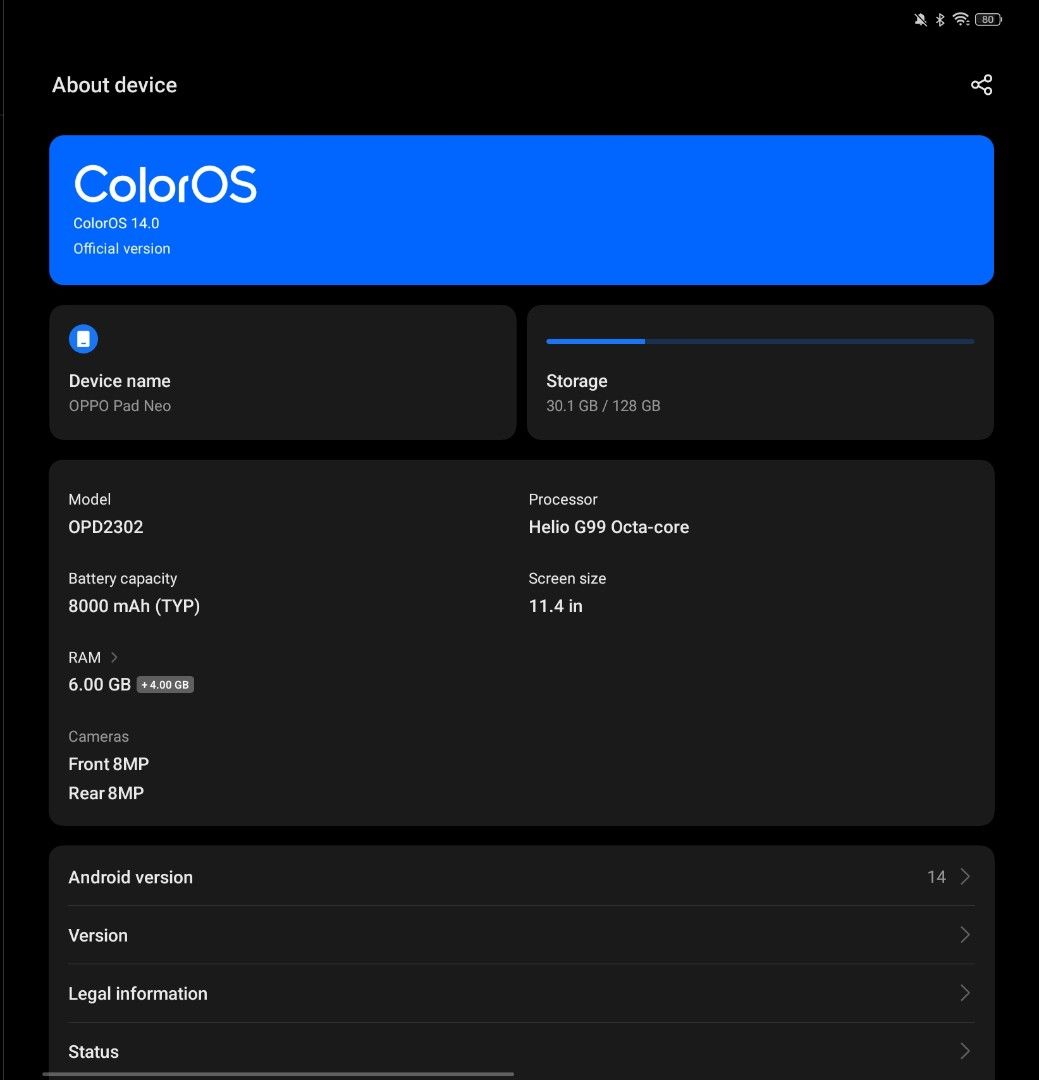This screenshot has width=1039, height=1080.
Task: Tap the OPD2302 model number
Action: coord(106,527)
